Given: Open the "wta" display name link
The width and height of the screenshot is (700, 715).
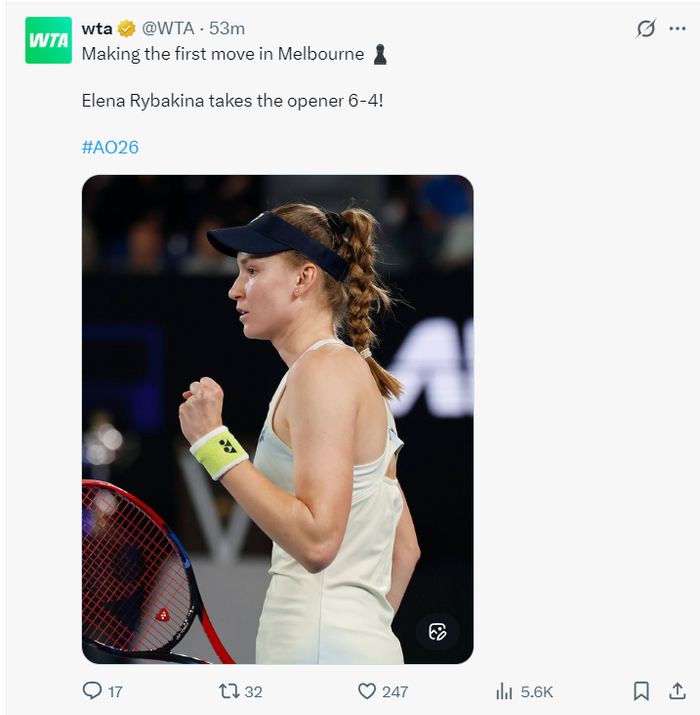Looking at the screenshot, I should coord(97,29).
